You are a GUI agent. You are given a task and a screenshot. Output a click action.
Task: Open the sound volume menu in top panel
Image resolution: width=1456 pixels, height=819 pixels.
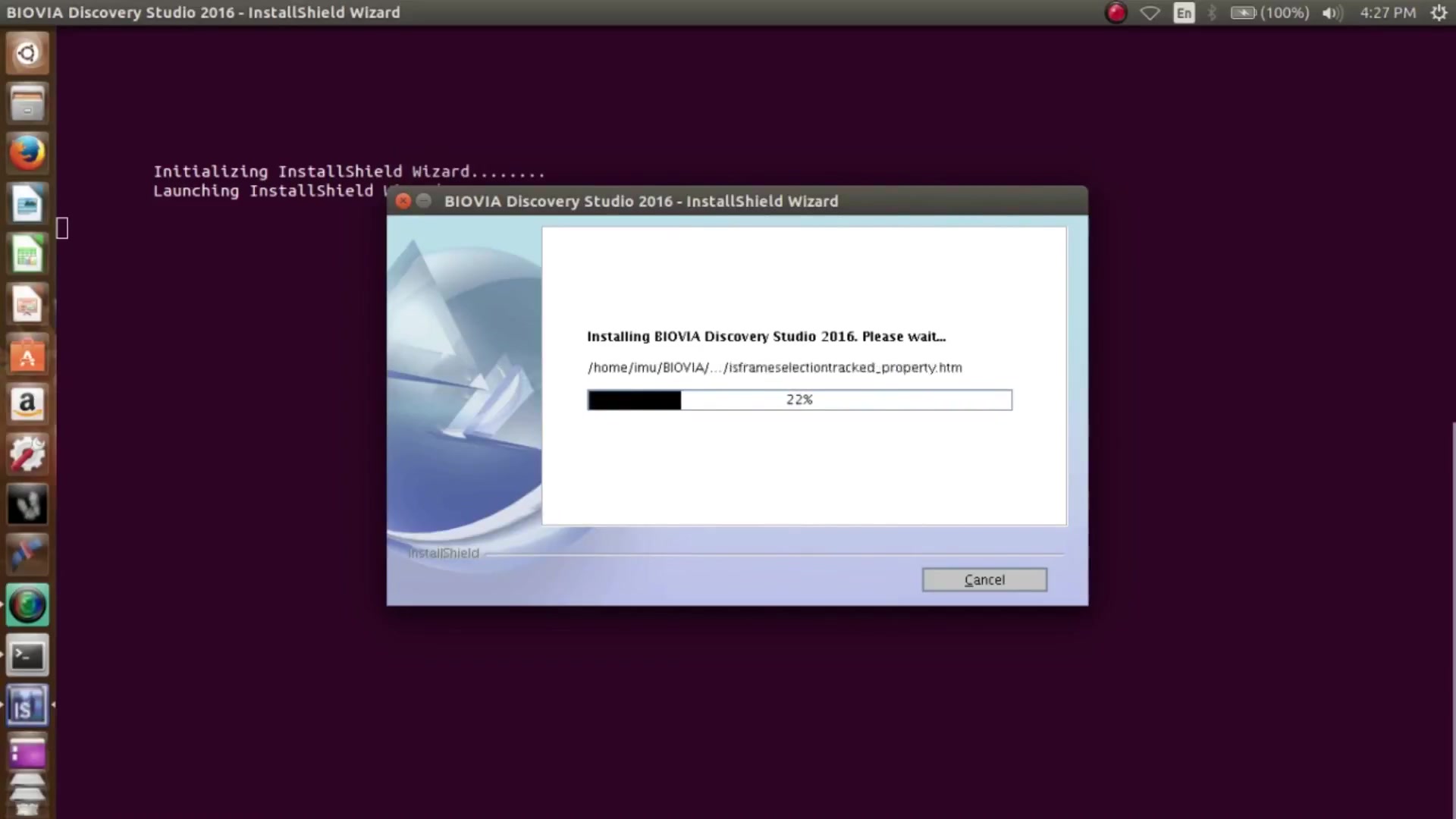coord(1331,13)
